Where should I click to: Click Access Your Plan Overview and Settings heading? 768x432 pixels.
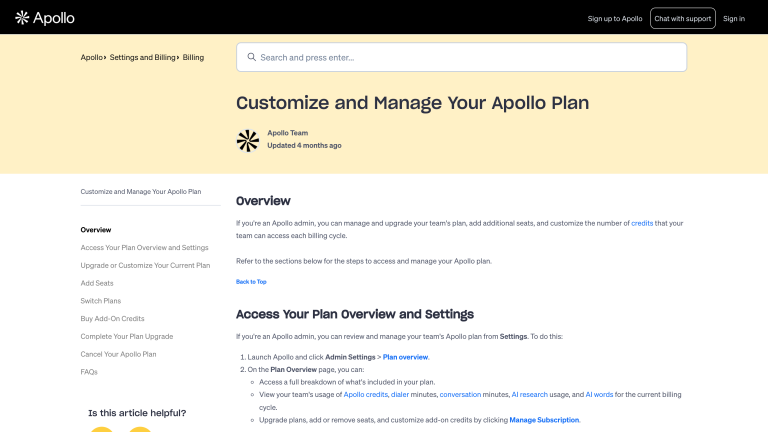[355, 314]
